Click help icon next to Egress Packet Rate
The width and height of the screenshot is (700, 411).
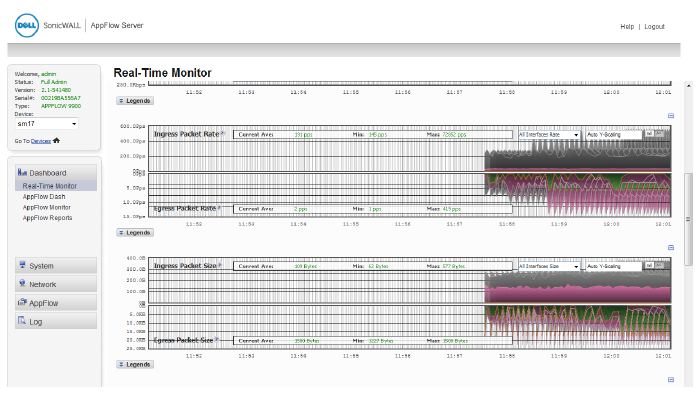[x=219, y=208]
